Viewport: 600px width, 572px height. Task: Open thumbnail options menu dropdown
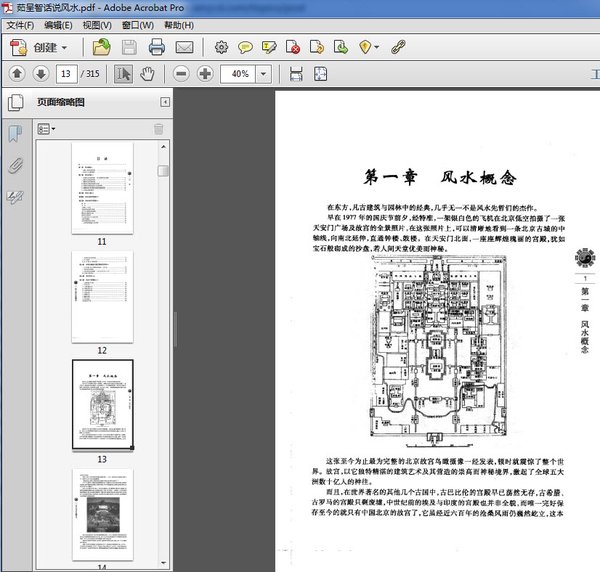pyautogui.click(x=46, y=129)
